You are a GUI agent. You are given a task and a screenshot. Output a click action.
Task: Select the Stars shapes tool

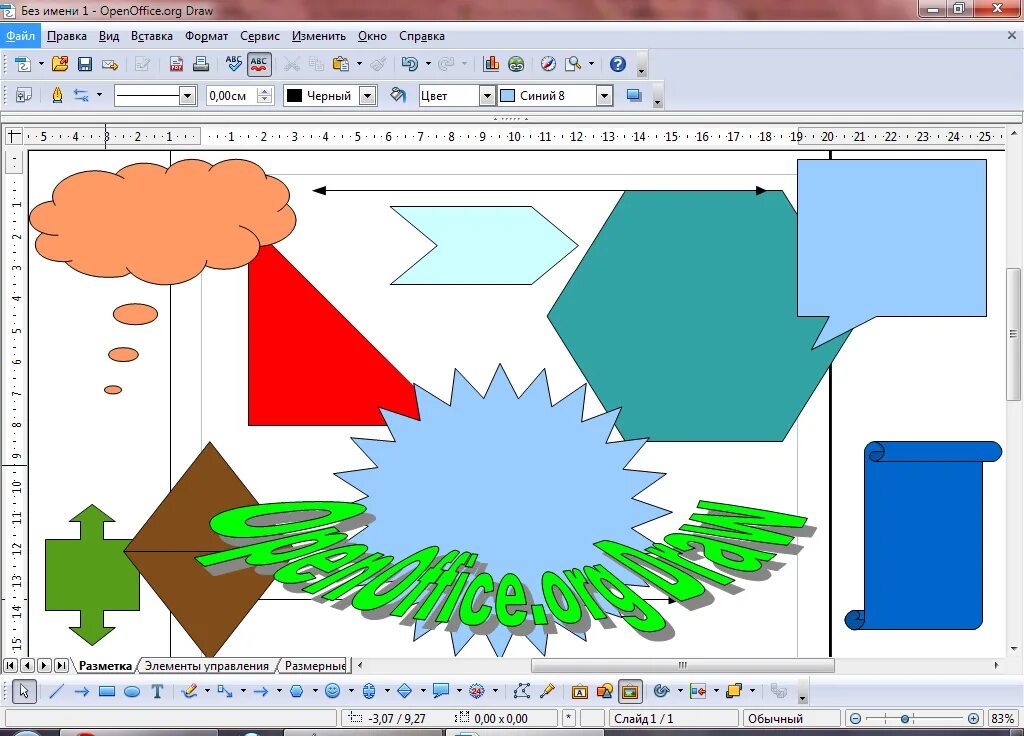pyautogui.click(x=477, y=691)
